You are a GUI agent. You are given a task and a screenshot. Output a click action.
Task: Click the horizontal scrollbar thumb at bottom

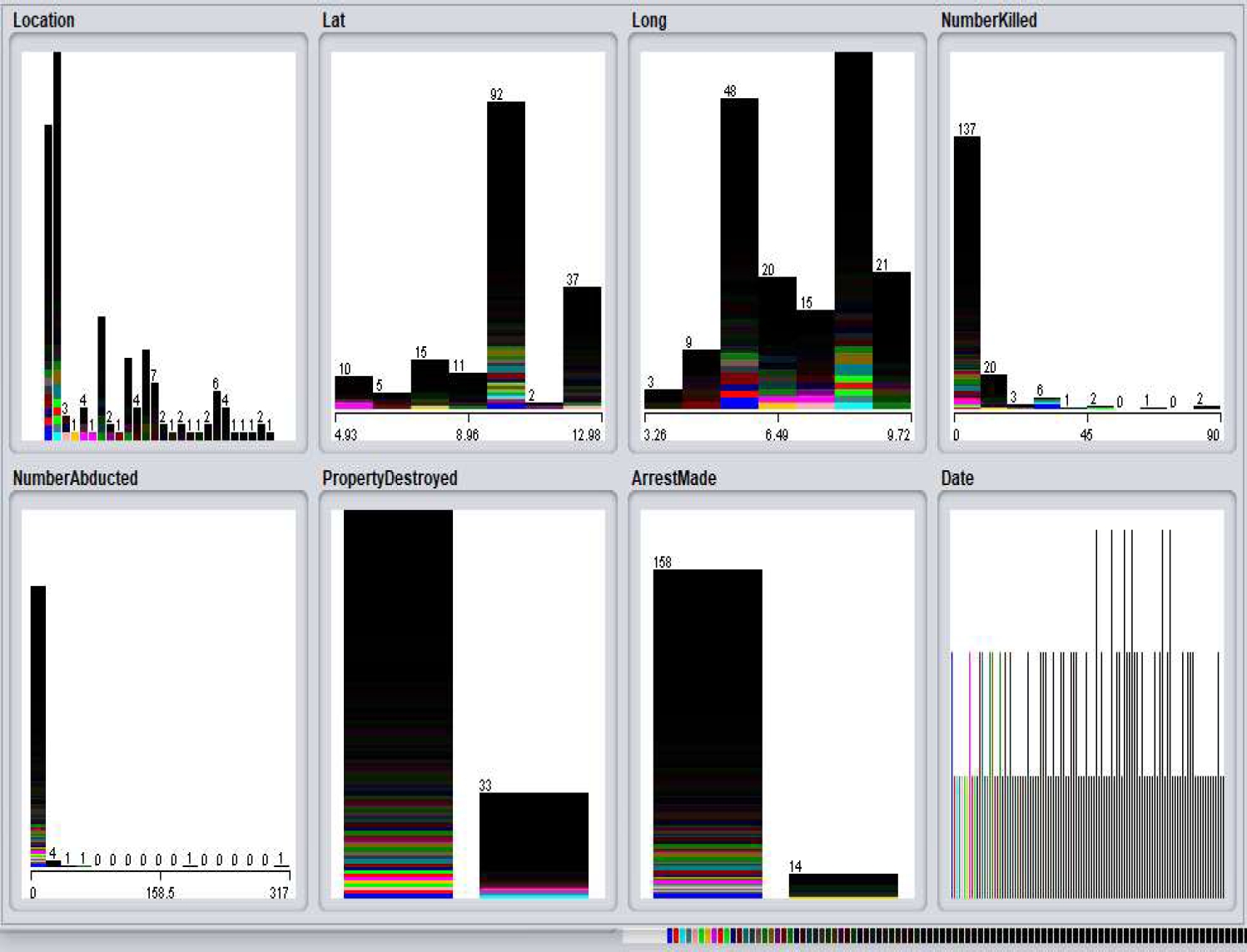[x=643, y=936]
